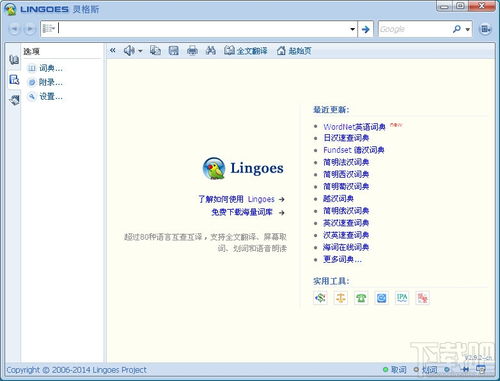Click the binoculars find icon
The width and height of the screenshot is (500, 381).
pos(210,51)
